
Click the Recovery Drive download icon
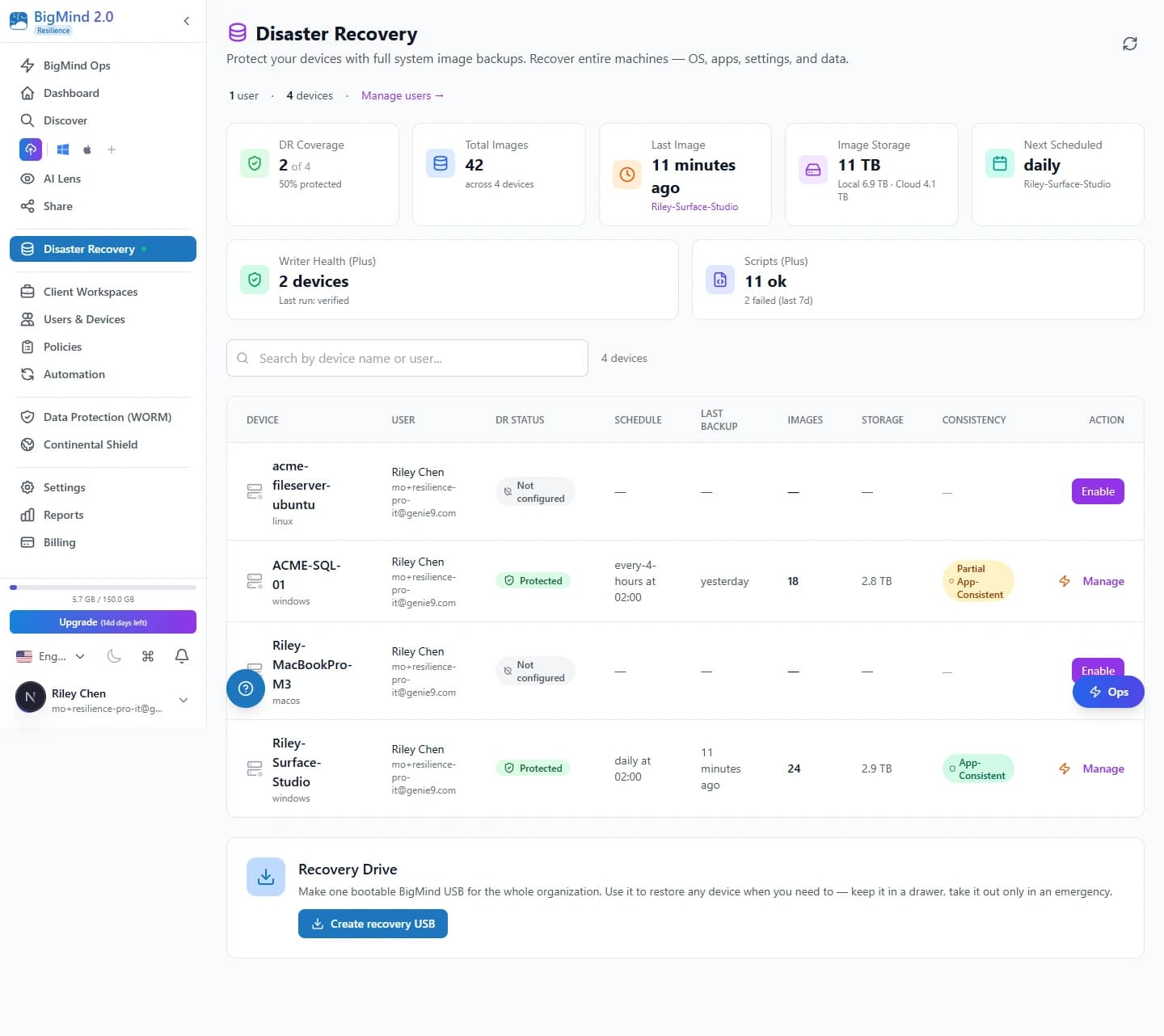266,877
